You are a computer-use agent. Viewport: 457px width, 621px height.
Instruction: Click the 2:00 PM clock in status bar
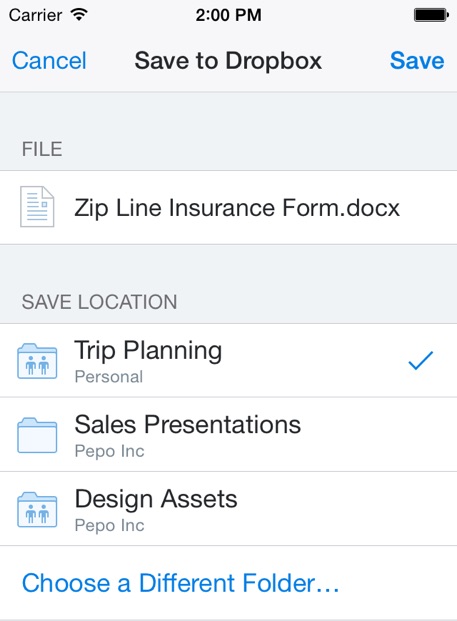(x=228, y=15)
